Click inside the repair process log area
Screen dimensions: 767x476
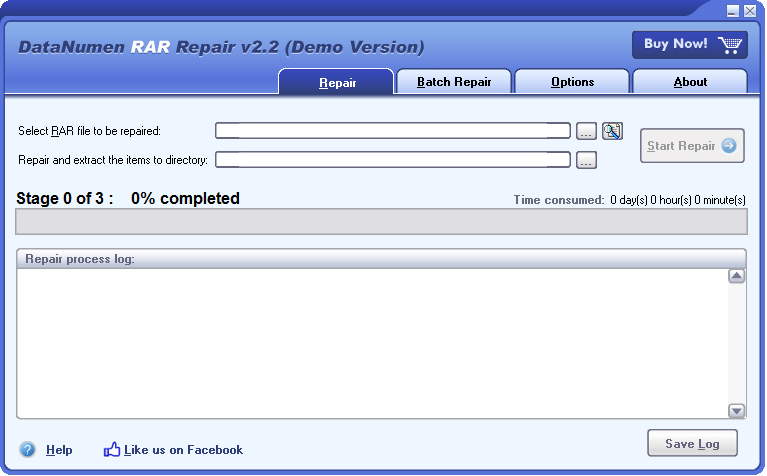[x=372, y=343]
